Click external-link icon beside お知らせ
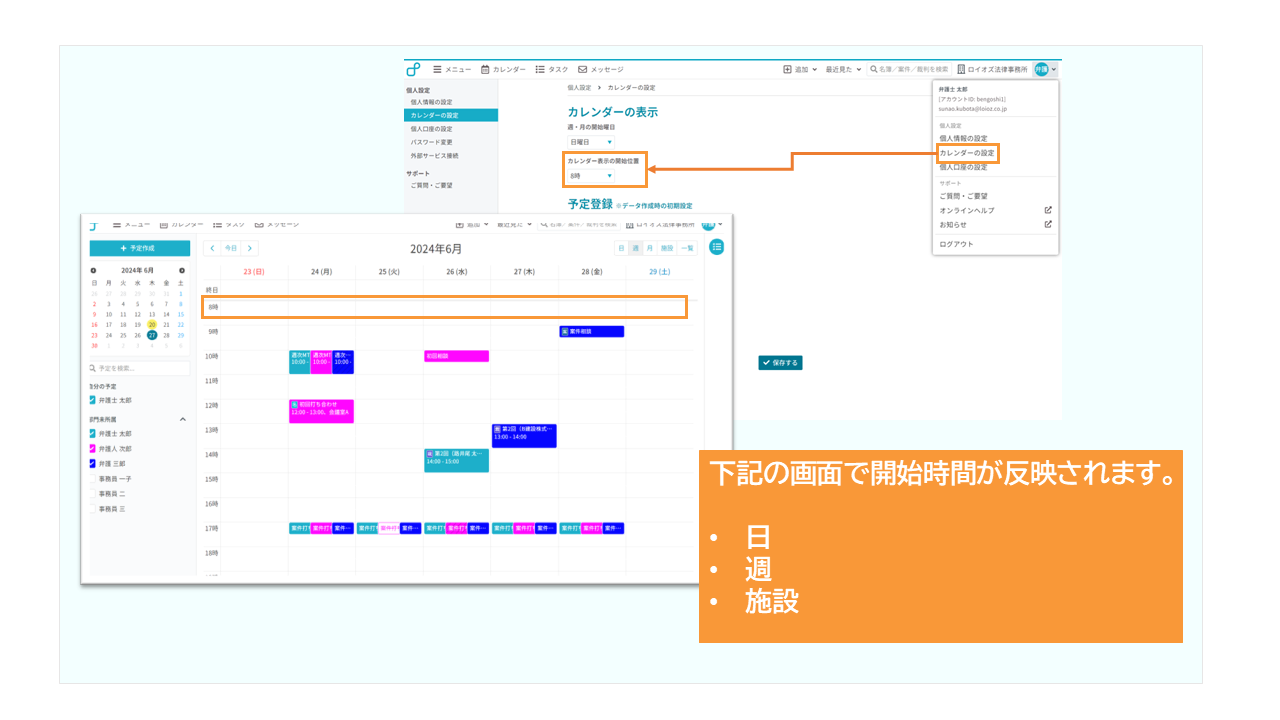The height and width of the screenshot is (720, 1280). [1048, 224]
